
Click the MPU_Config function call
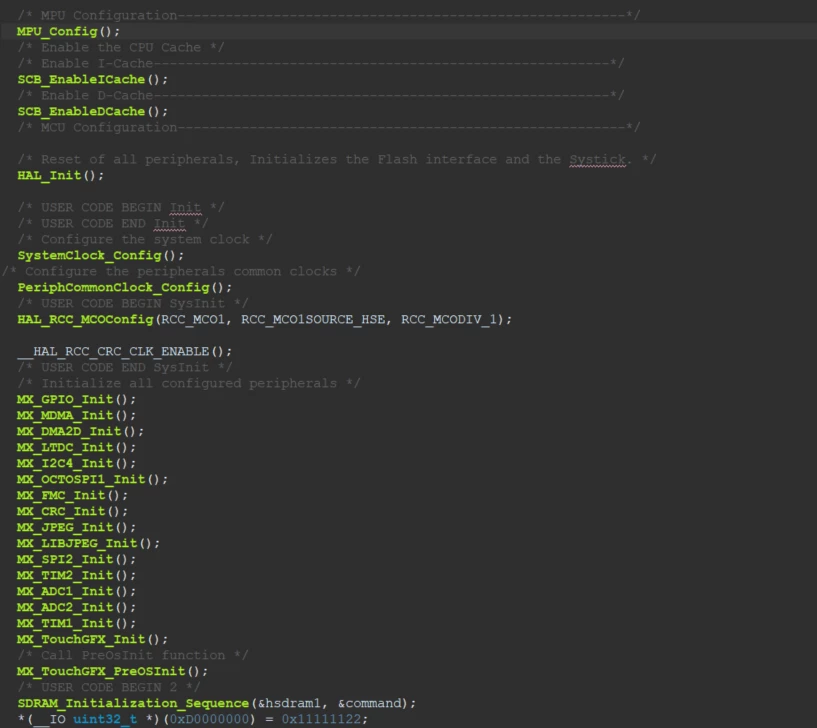[x=68, y=31]
